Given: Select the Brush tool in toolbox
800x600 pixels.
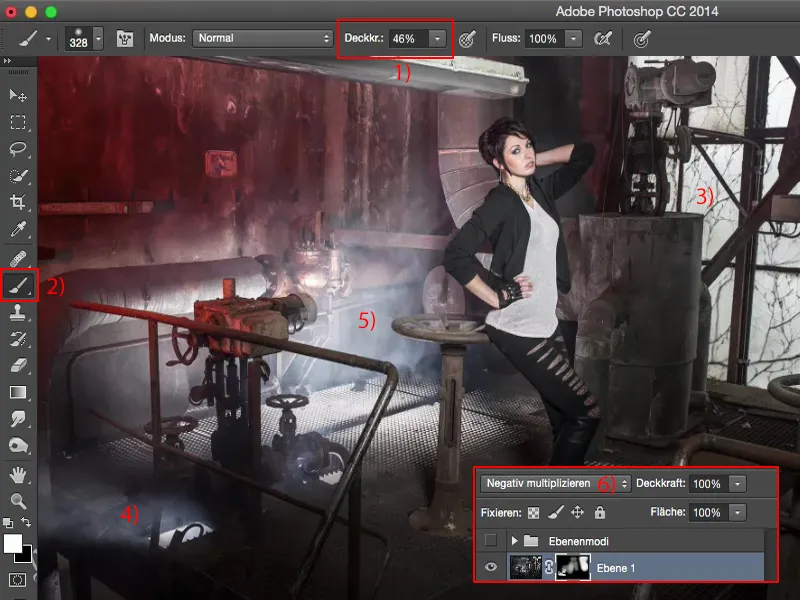Looking at the screenshot, I should click(19, 285).
